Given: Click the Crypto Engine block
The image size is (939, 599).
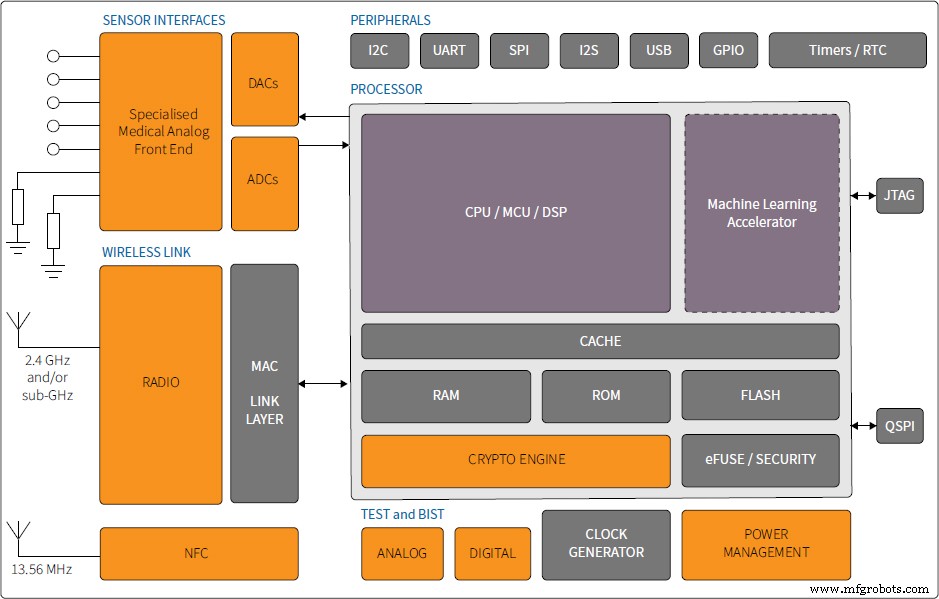Looking at the screenshot, I should click(515, 460).
